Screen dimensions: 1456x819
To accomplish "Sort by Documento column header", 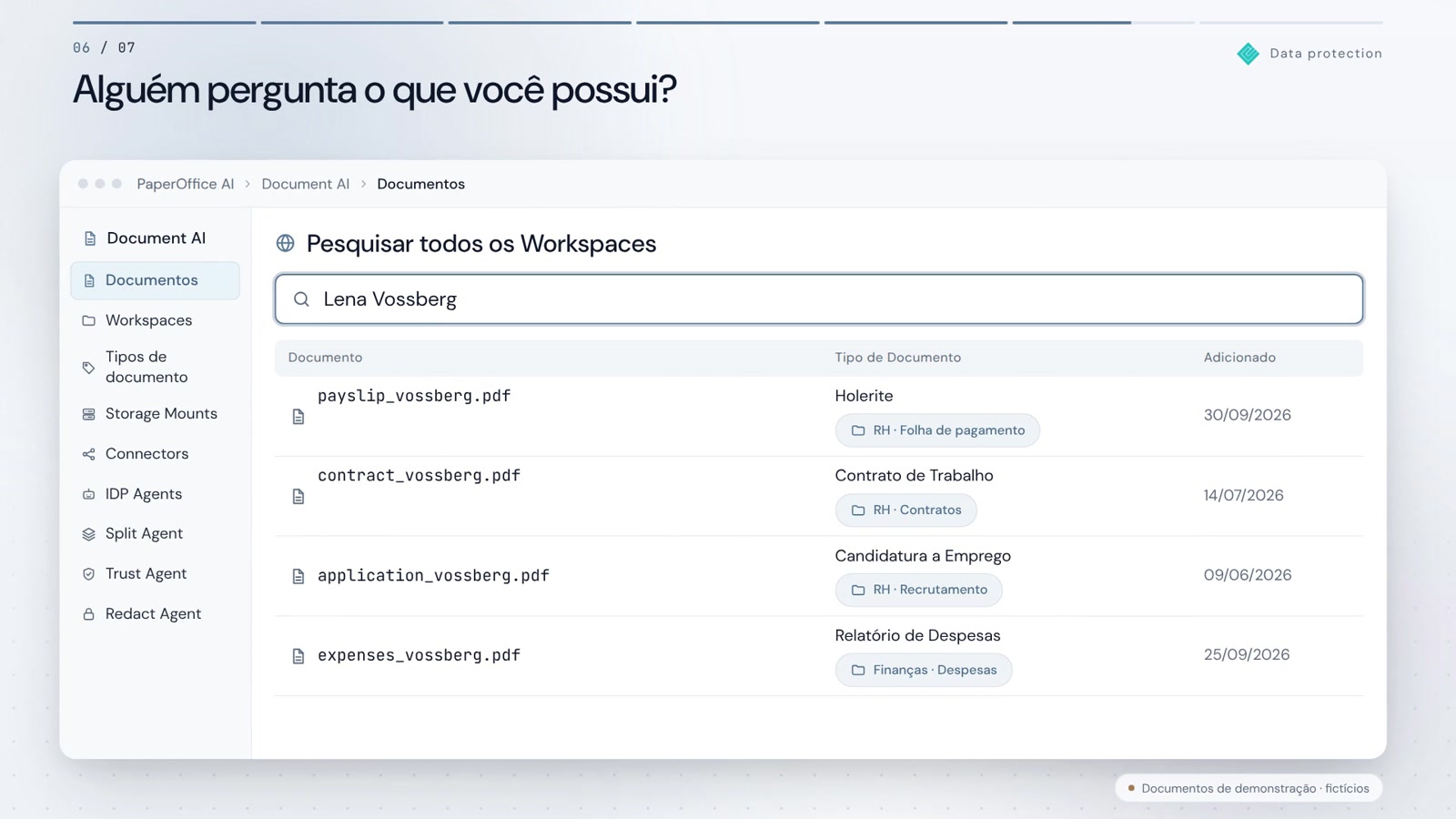I will click(325, 358).
